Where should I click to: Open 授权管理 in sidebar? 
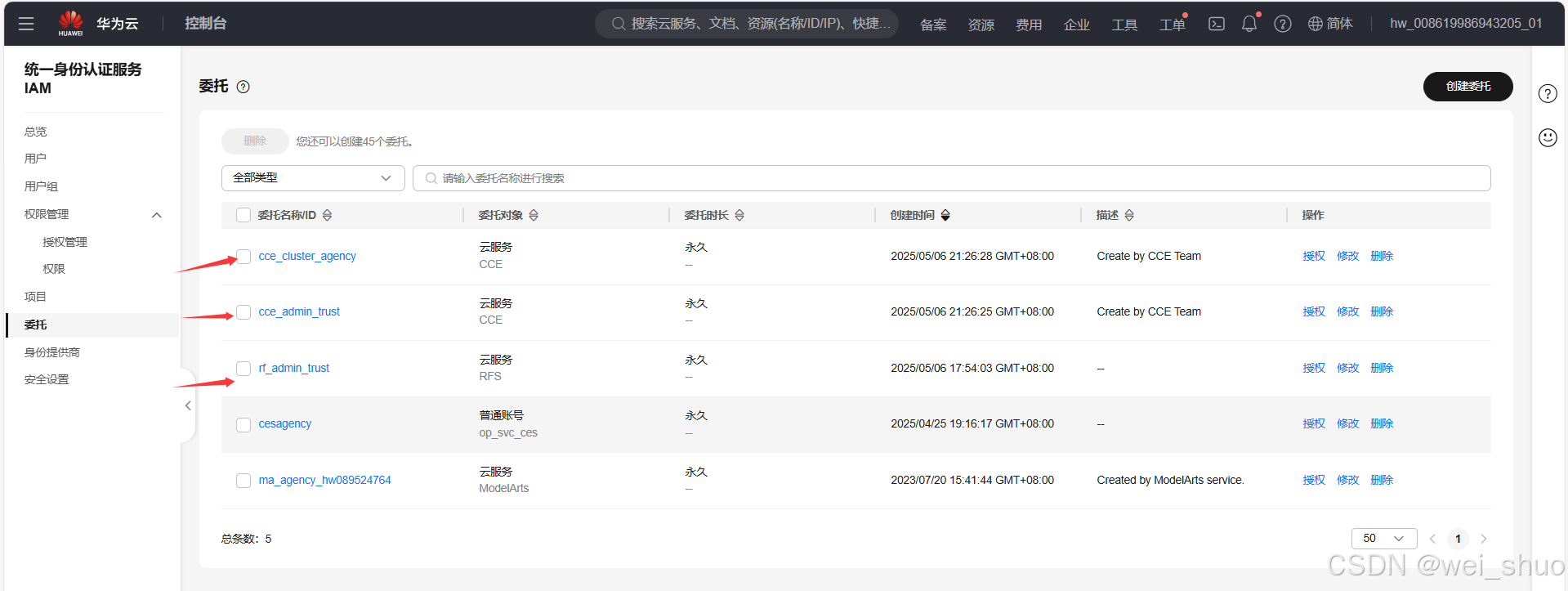pyautogui.click(x=65, y=242)
